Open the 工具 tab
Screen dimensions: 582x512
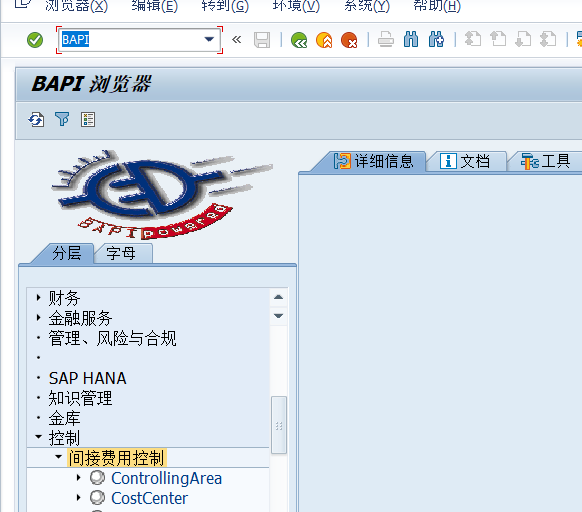(x=545, y=161)
